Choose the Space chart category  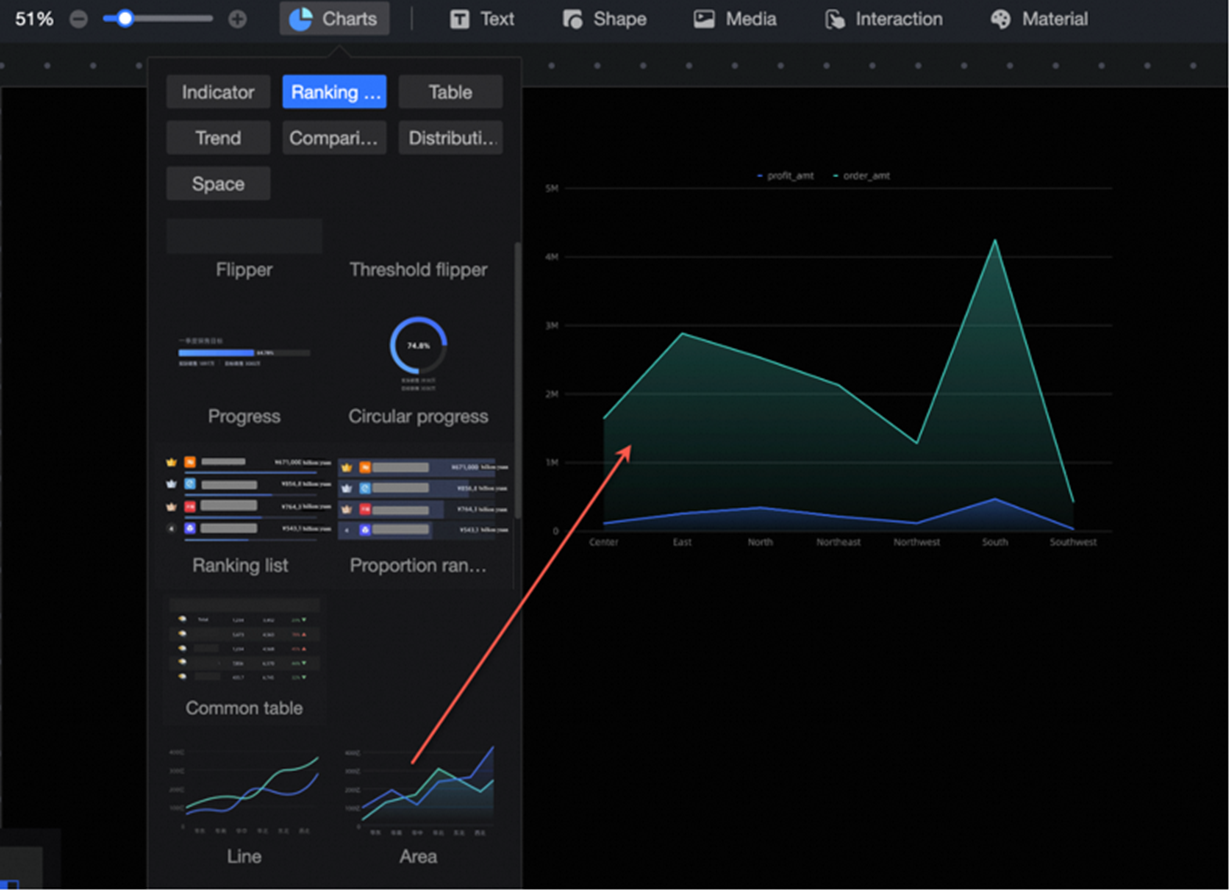click(218, 184)
